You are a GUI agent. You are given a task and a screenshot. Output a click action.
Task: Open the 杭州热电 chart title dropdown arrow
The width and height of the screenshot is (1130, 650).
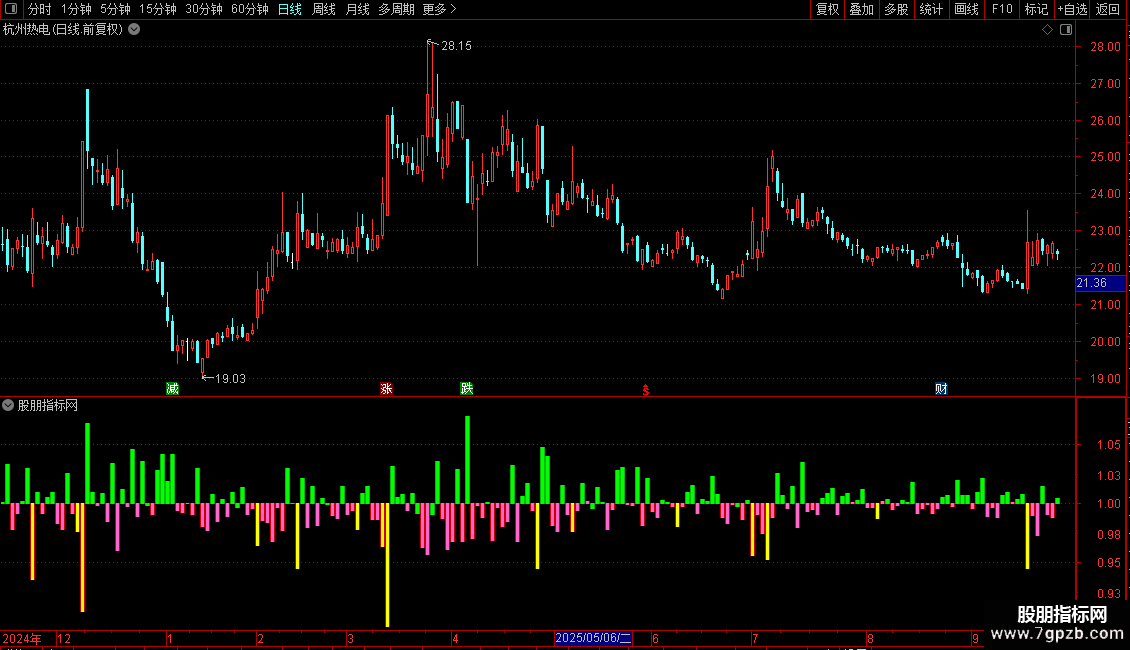pyautogui.click(x=134, y=30)
